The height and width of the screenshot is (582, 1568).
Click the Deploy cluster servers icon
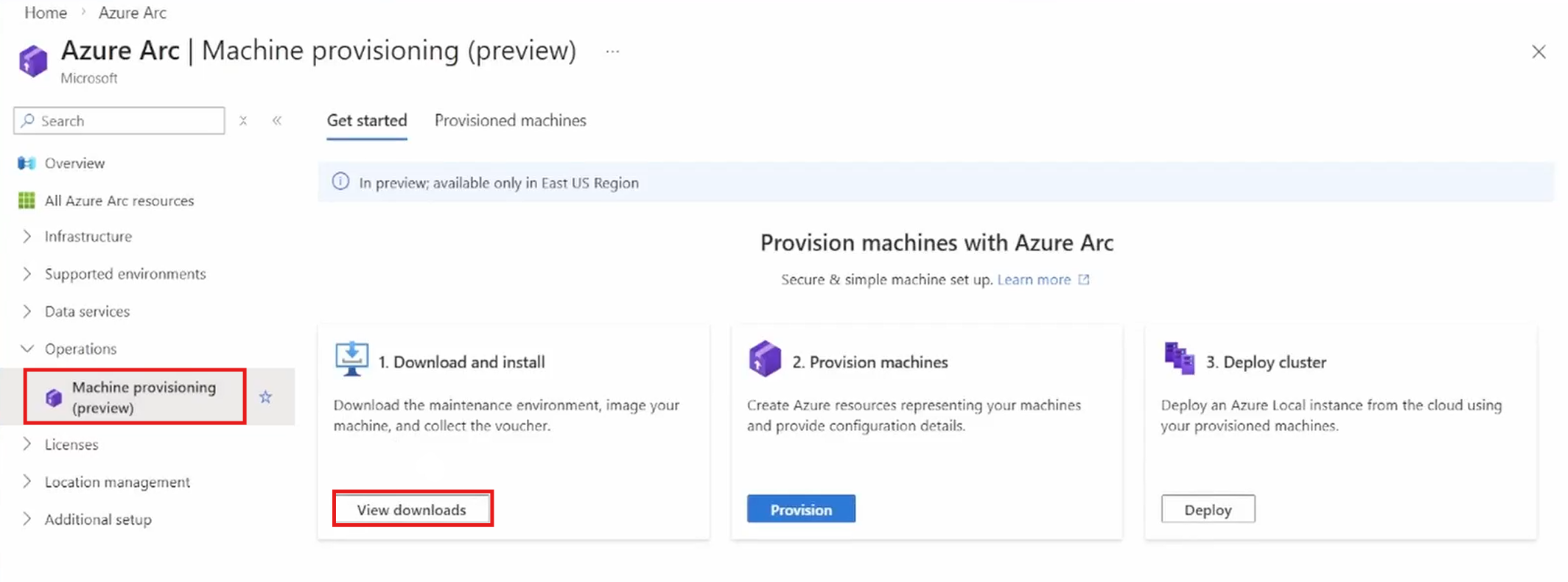(1179, 359)
